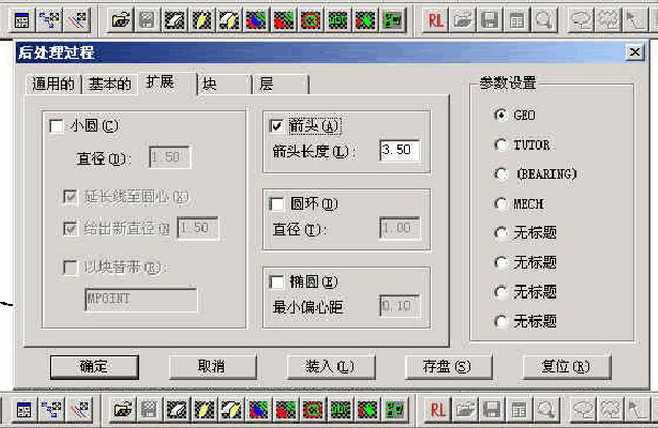Click the blue blob on green icon, top toolbar
658x428 pixels.
coord(256,20)
